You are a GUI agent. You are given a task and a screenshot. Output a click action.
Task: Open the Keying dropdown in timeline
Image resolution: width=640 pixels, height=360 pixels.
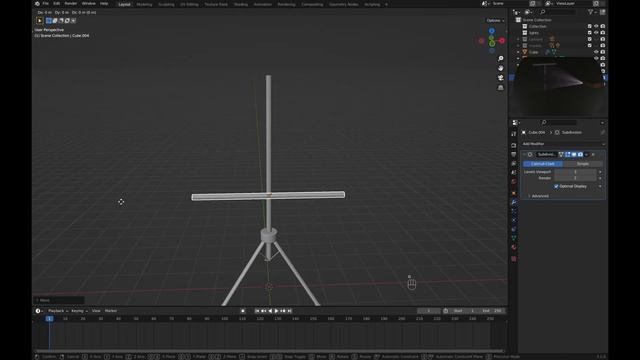point(79,311)
